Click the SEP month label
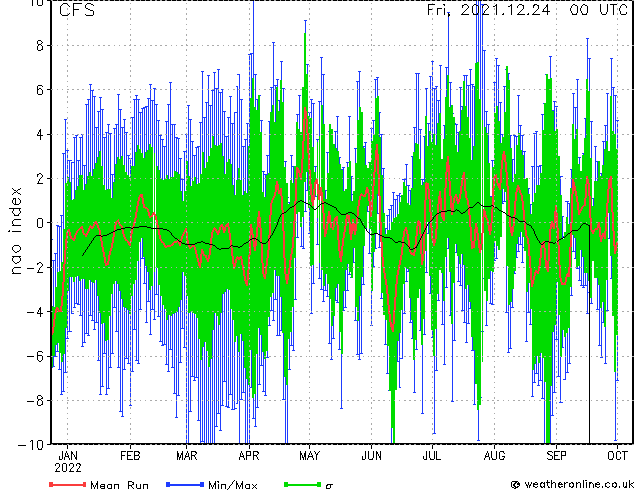The height and width of the screenshot is (490, 634). pyautogui.click(x=556, y=456)
